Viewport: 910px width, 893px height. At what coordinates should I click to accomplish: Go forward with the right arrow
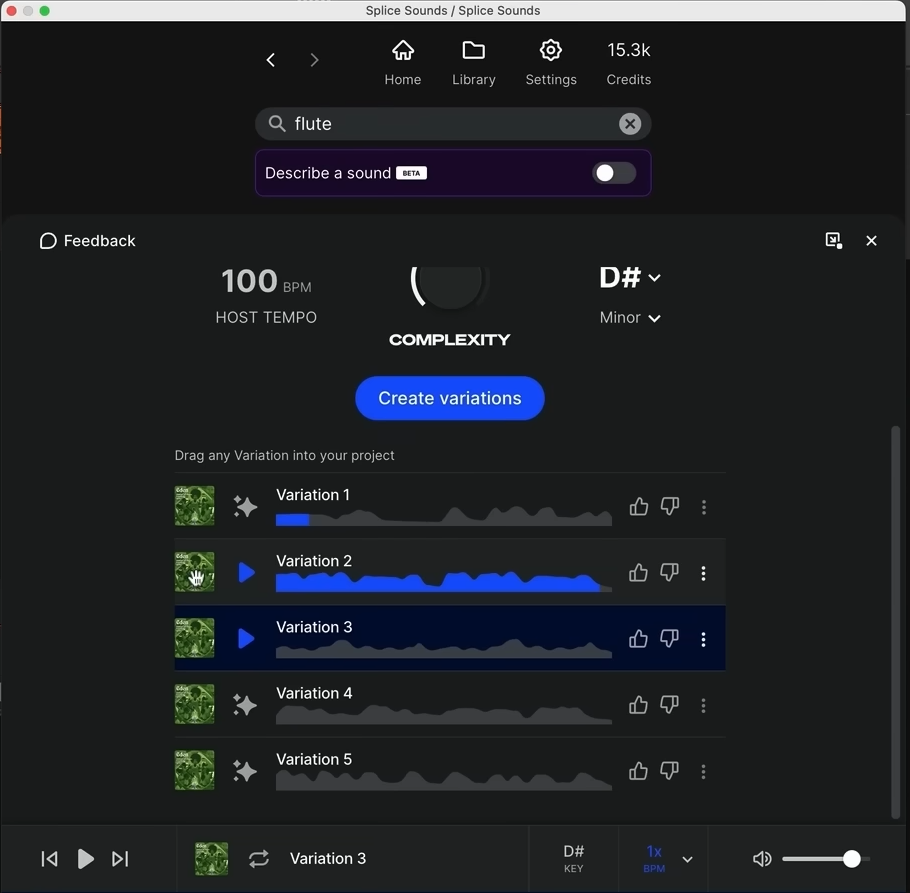click(314, 60)
